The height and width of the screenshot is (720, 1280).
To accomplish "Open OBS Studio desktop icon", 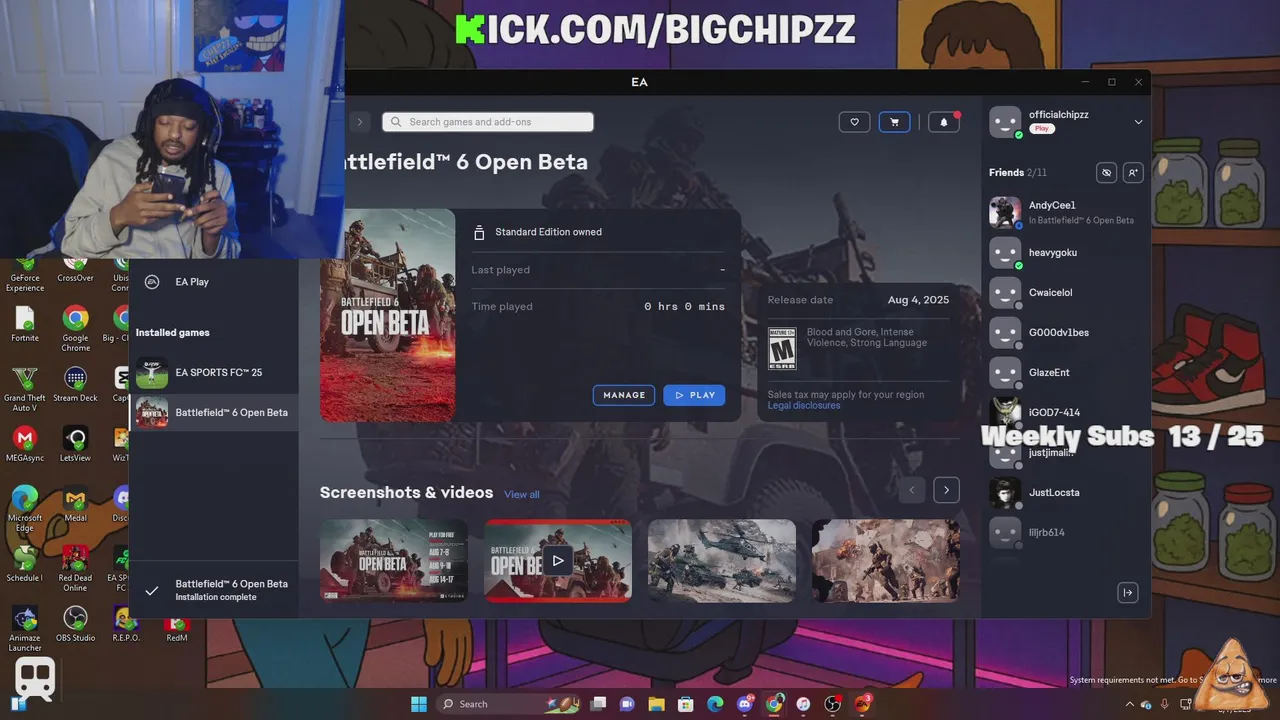I will click(75, 624).
